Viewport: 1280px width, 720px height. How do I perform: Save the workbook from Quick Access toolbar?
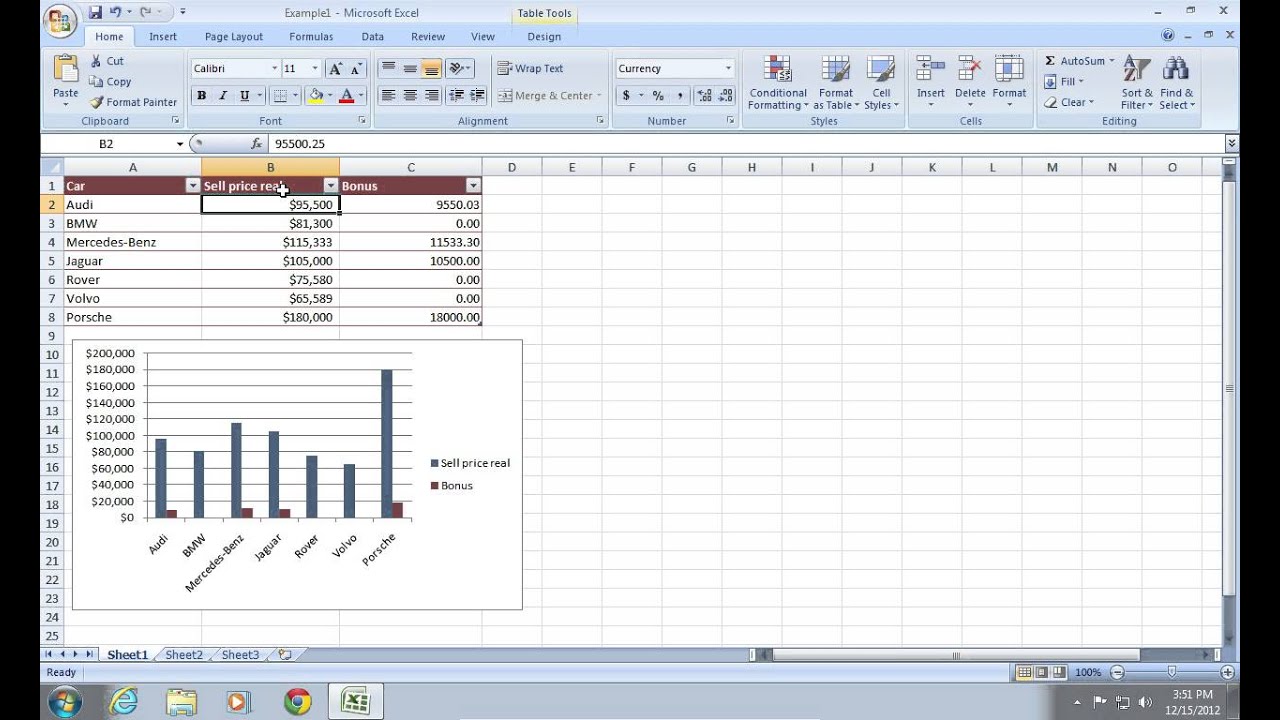pos(95,13)
